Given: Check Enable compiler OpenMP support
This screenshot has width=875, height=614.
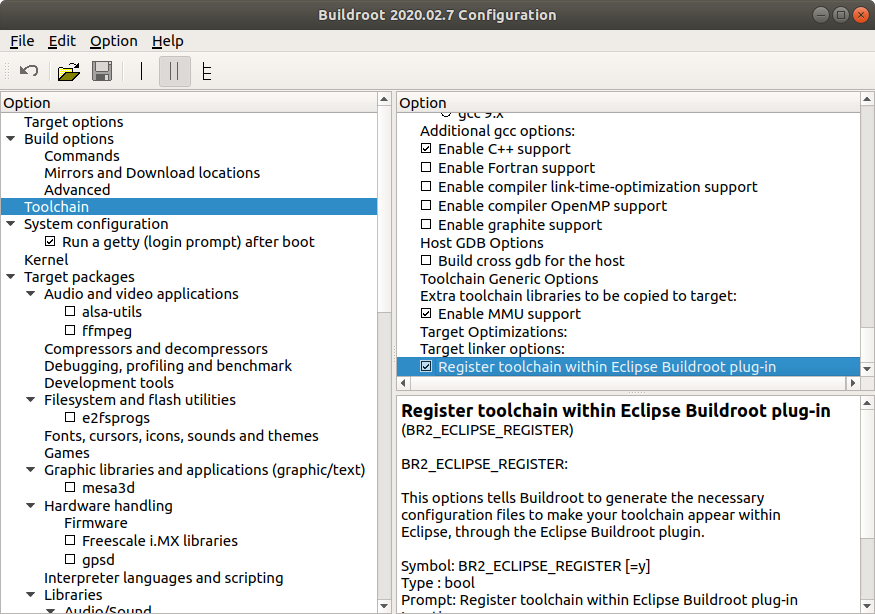Looking at the screenshot, I should tap(426, 205).
